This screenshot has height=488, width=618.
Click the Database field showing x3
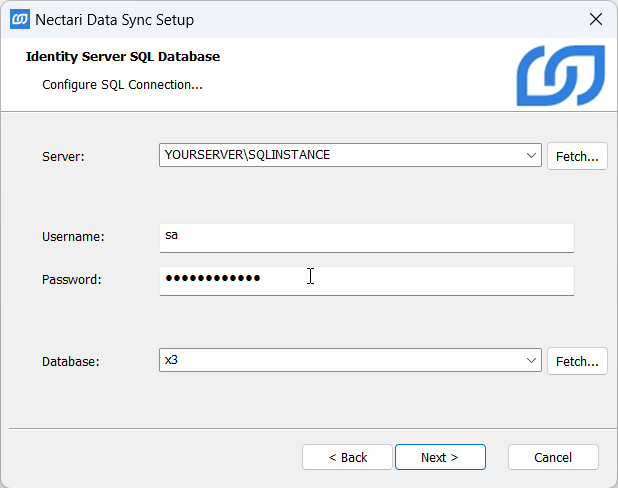340,361
